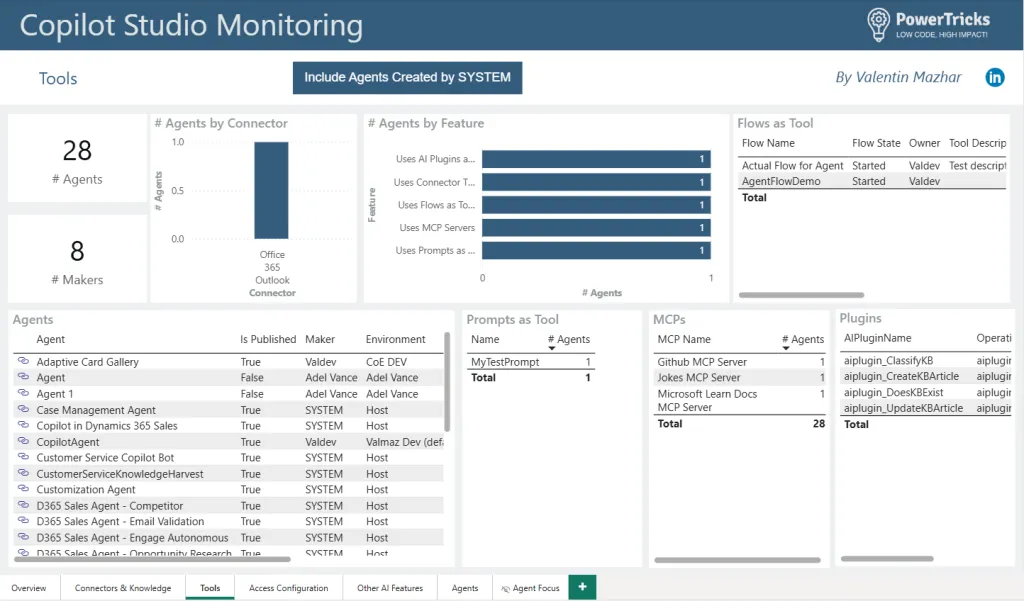Select the Tools page tab
The height and width of the screenshot is (601, 1024).
pyautogui.click(x=210, y=588)
